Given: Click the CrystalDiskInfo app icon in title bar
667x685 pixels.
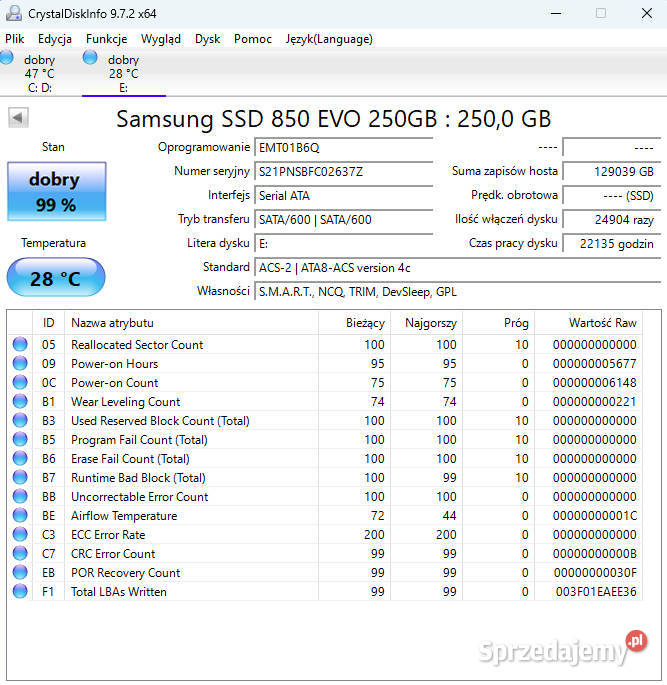Looking at the screenshot, I should click(x=12, y=14).
